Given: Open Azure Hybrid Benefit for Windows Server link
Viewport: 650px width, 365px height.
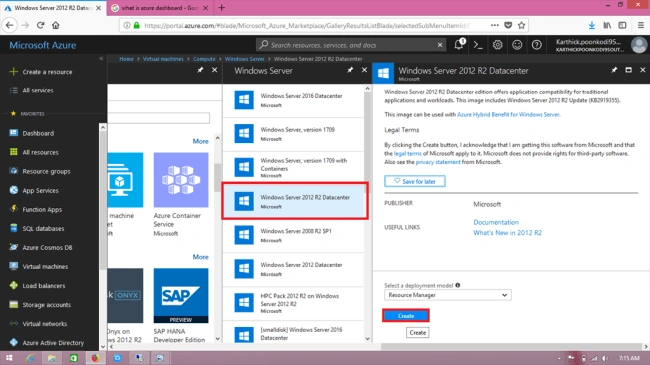Looking at the screenshot, I should click(x=508, y=114).
